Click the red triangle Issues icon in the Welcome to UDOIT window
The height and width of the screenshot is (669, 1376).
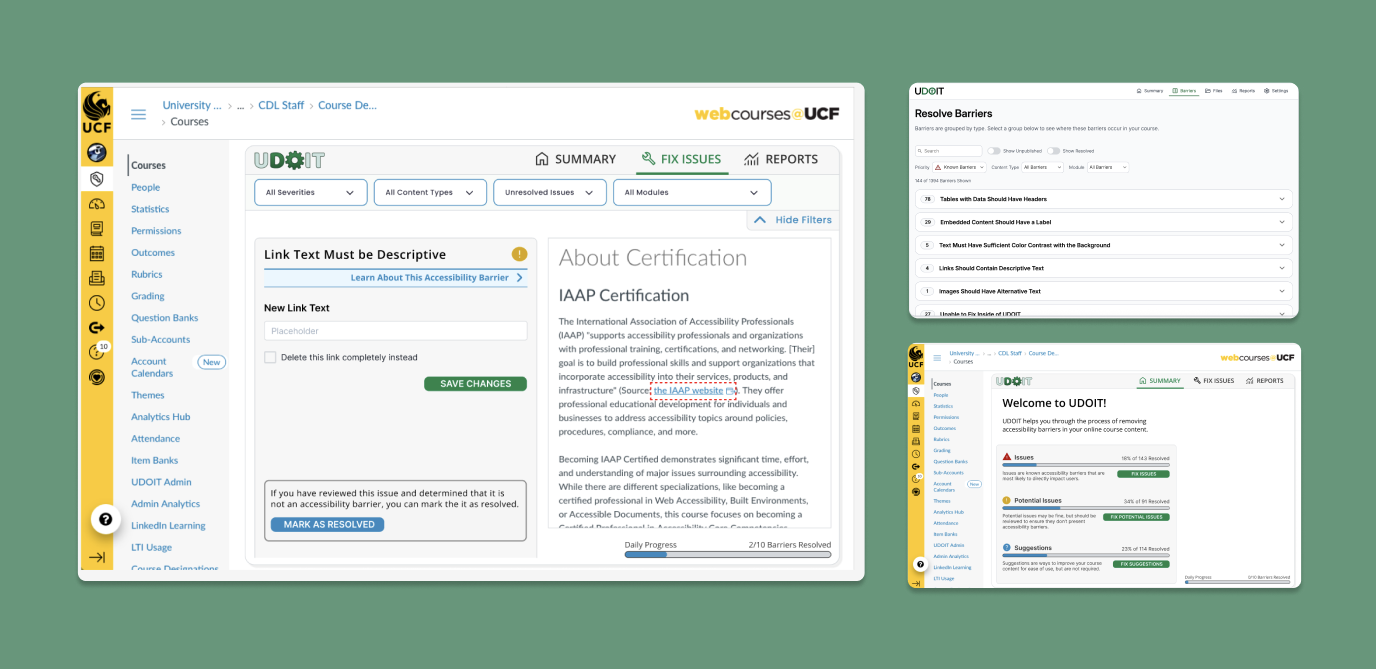coord(1006,457)
